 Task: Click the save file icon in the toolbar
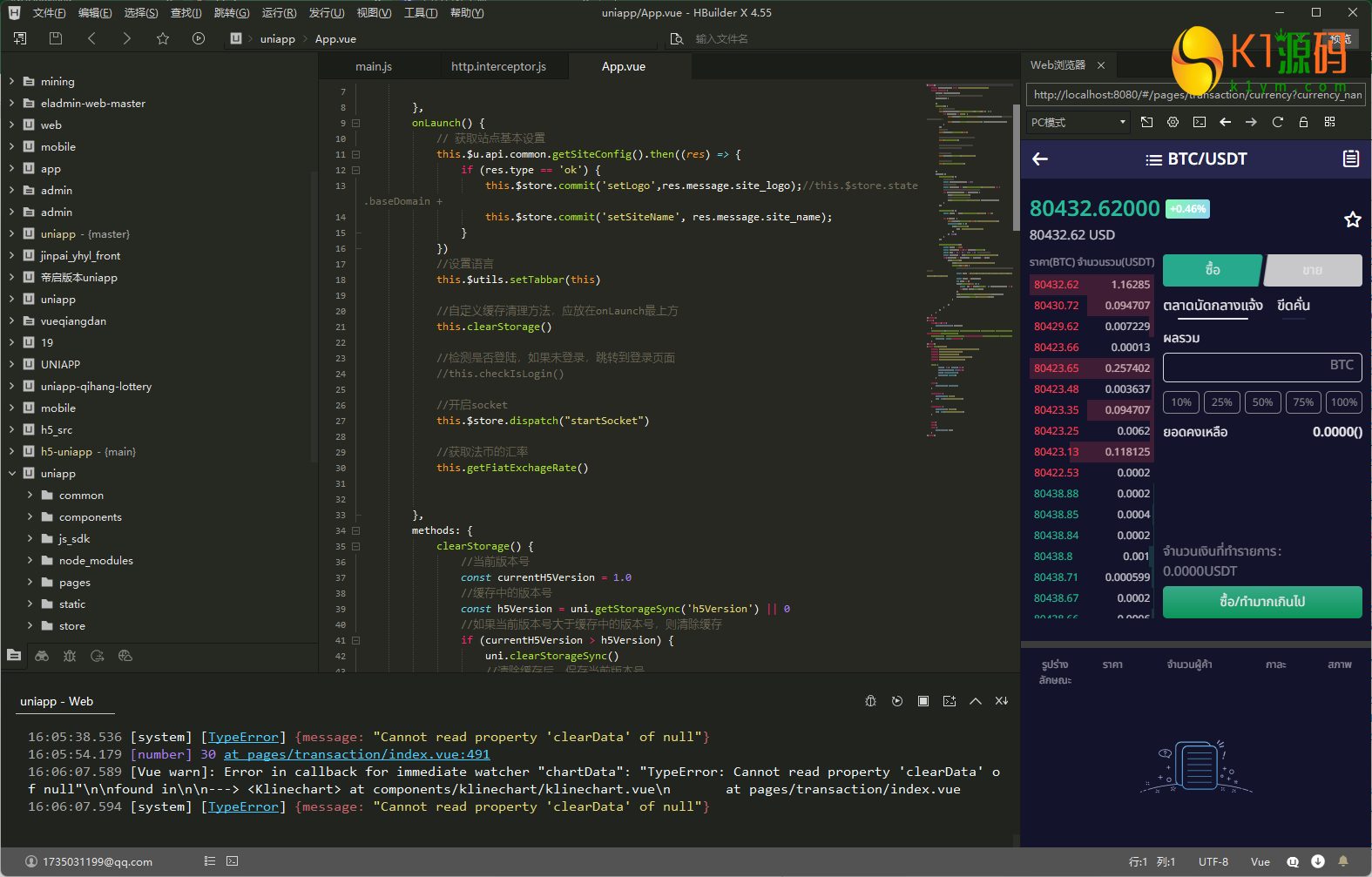(56, 38)
